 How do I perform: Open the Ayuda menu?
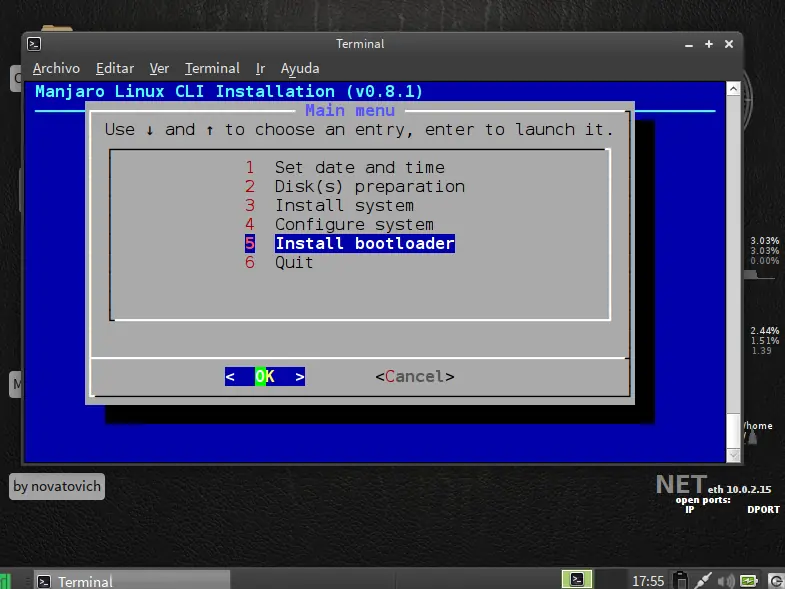point(300,69)
